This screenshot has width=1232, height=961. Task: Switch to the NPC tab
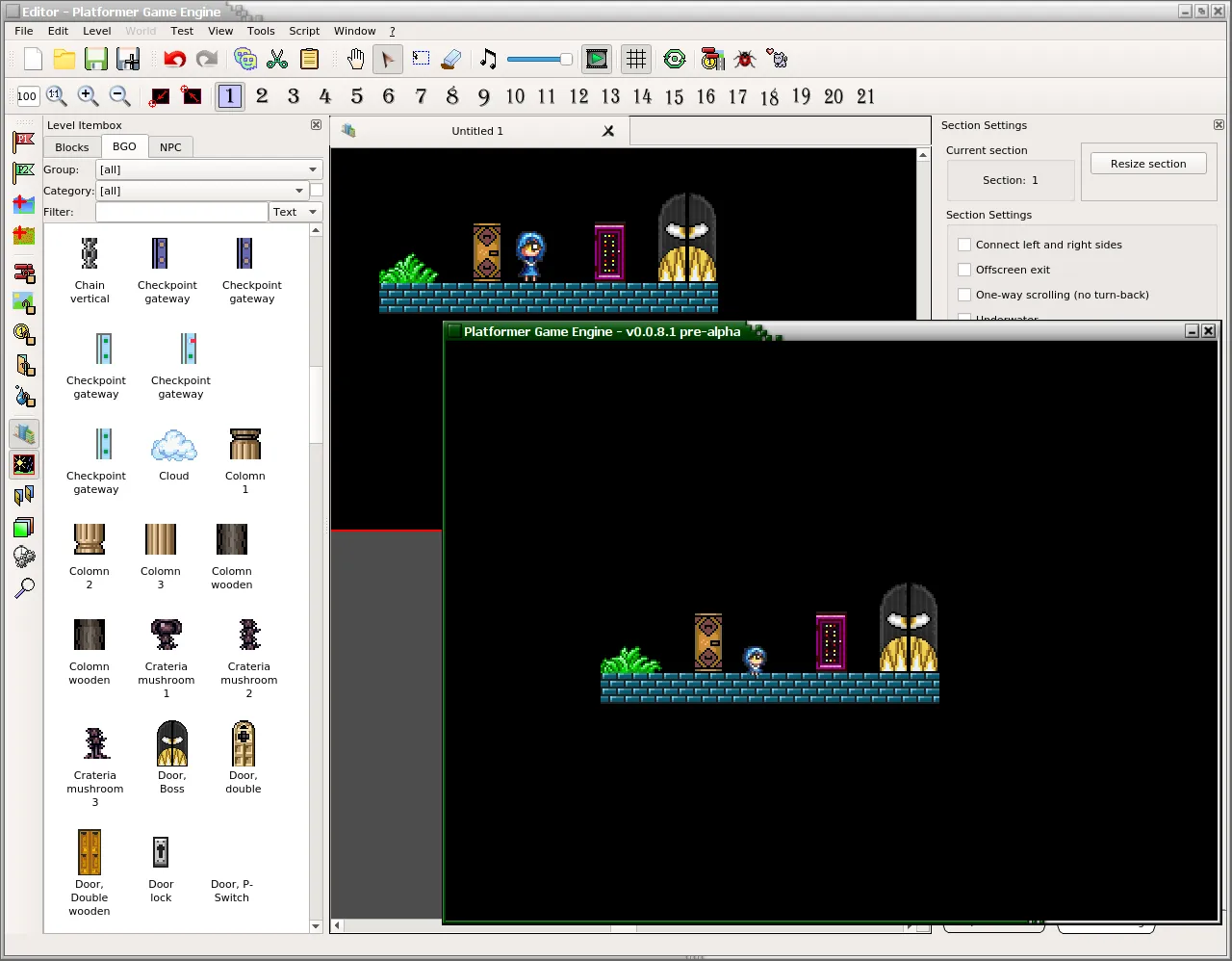170,146
